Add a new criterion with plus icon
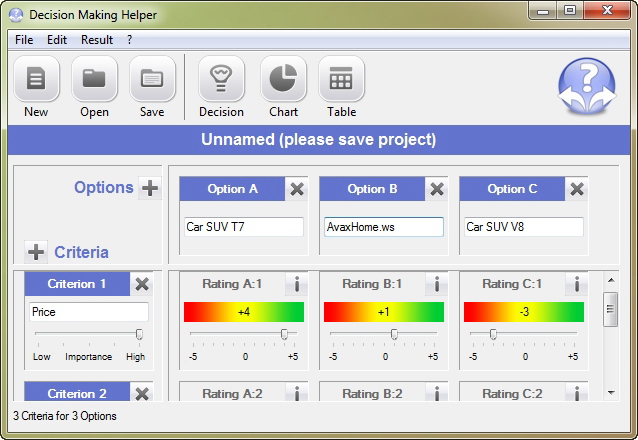Image resolution: width=638 pixels, height=440 pixels. [36, 252]
